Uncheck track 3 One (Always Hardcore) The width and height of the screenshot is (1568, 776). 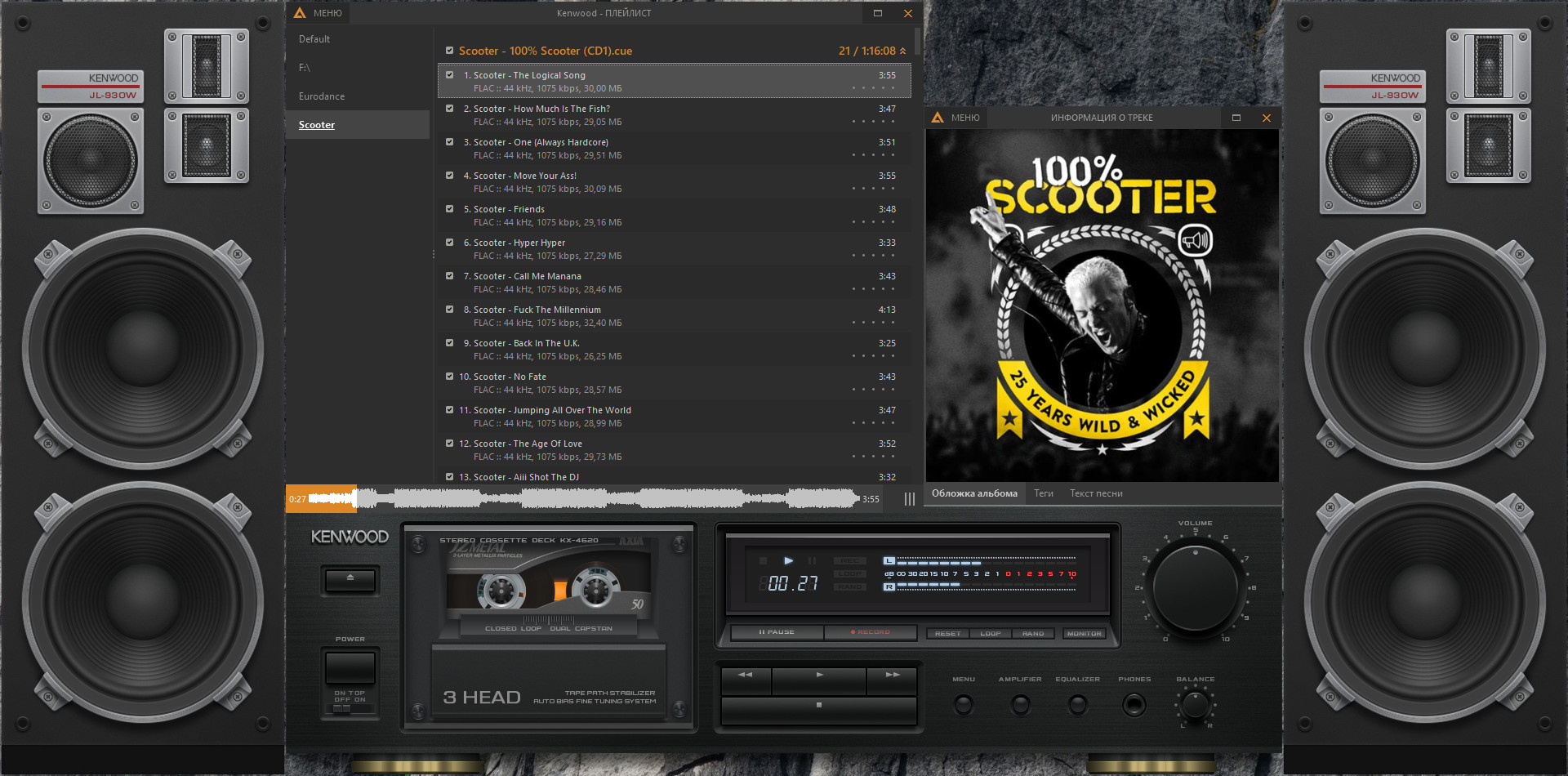pos(449,141)
